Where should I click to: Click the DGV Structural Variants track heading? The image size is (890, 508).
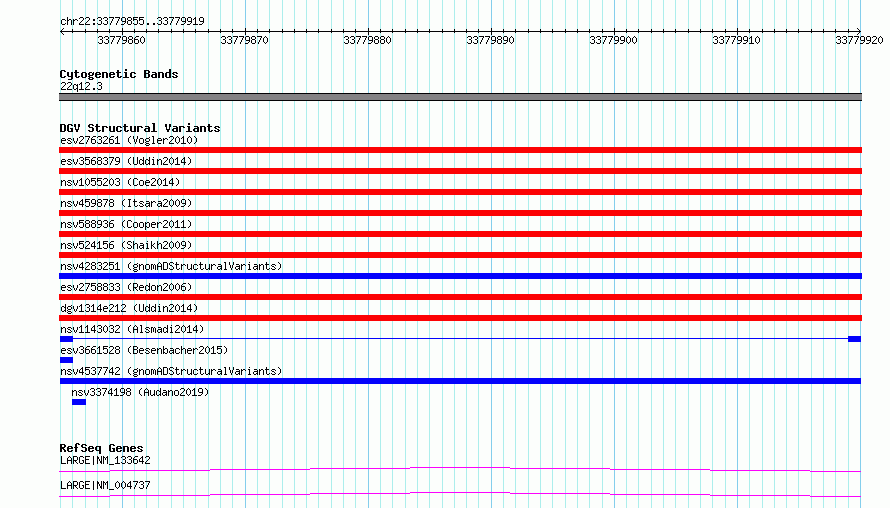pos(140,128)
